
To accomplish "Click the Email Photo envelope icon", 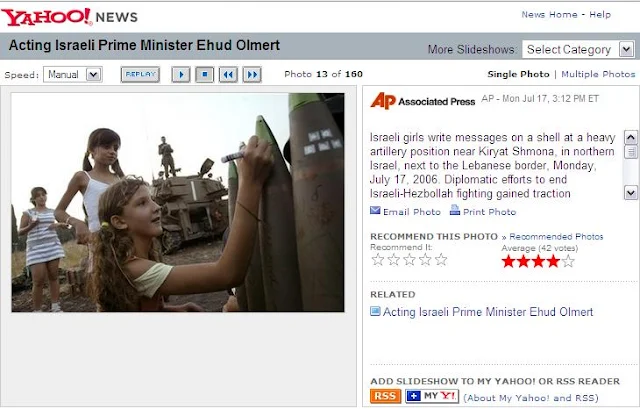I will [375, 211].
